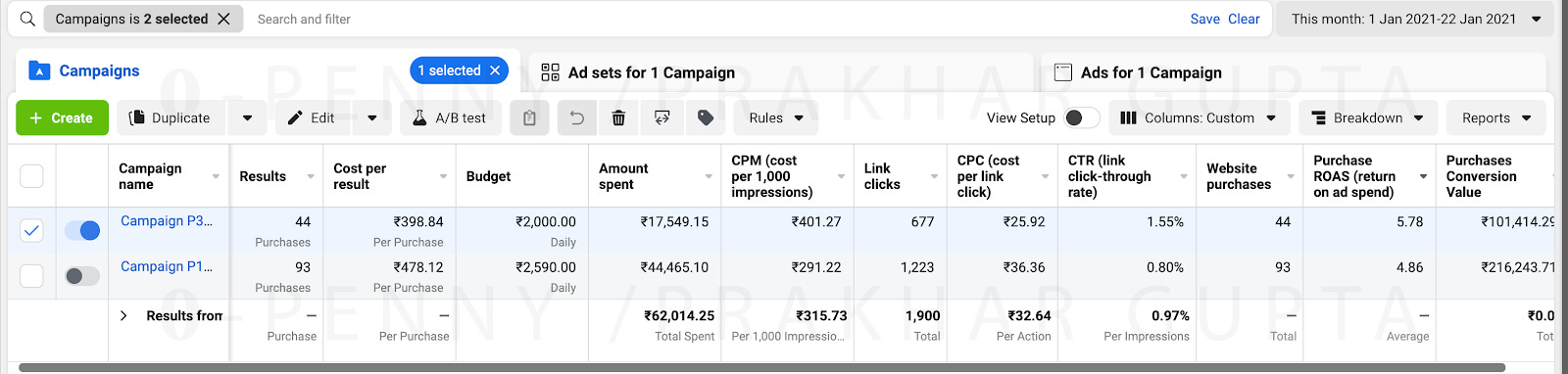Image resolution: width=1568 pixels, height=374 pixels.
Task: Click the clipboard paste icon
Action: pos(529,118)
